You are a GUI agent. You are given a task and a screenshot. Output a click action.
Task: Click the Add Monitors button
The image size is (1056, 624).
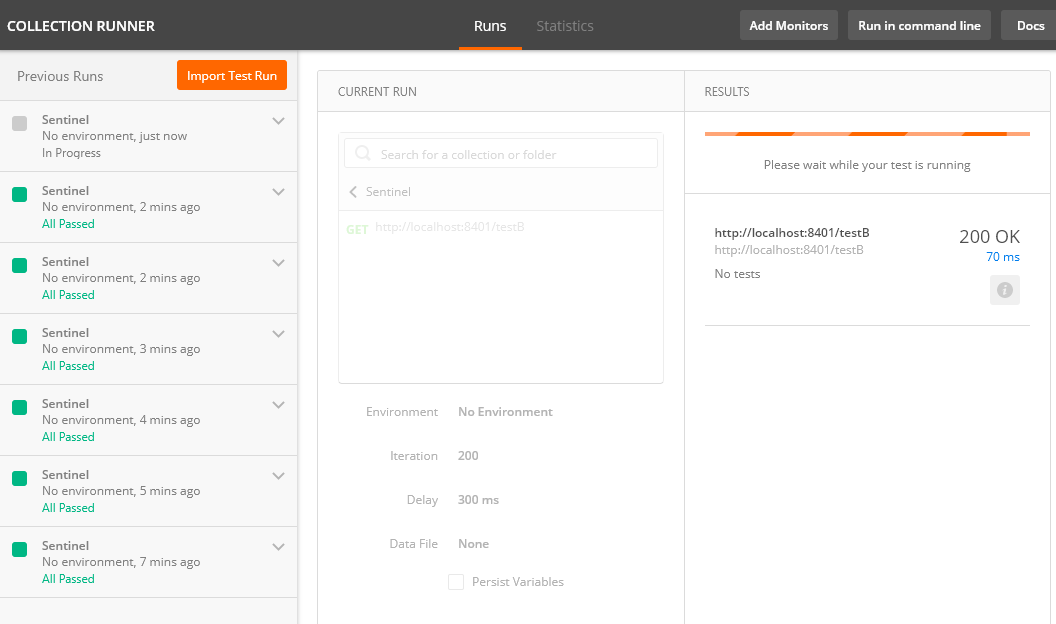[x=789, y=26]
